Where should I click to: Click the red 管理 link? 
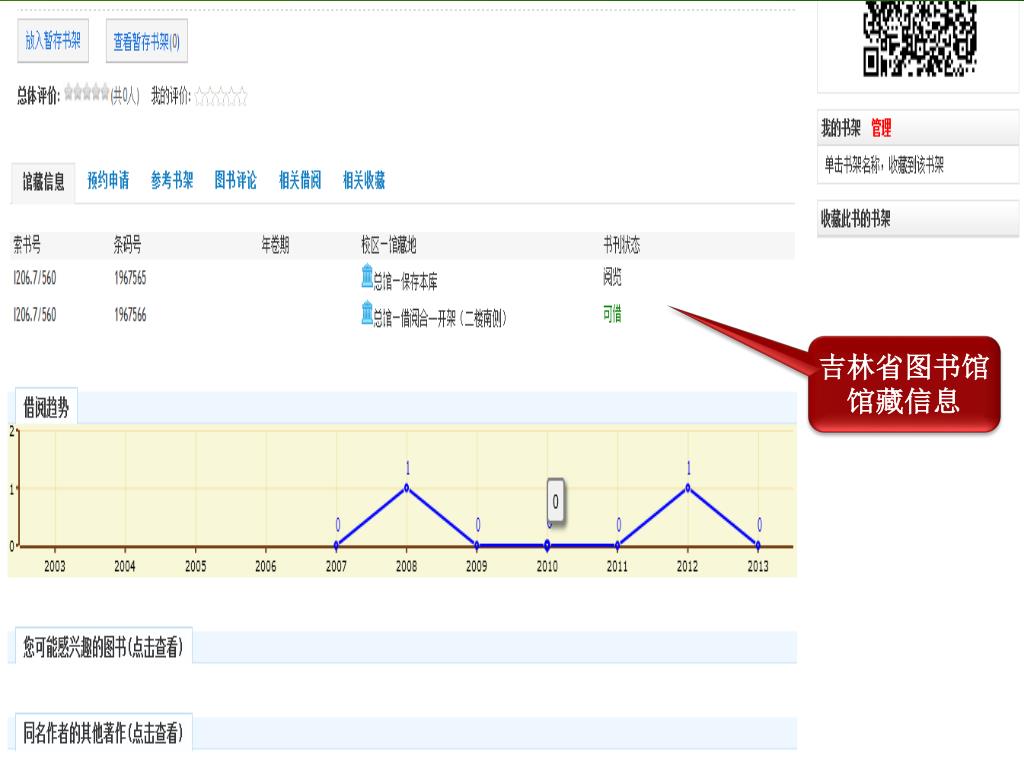pos(881,128)
